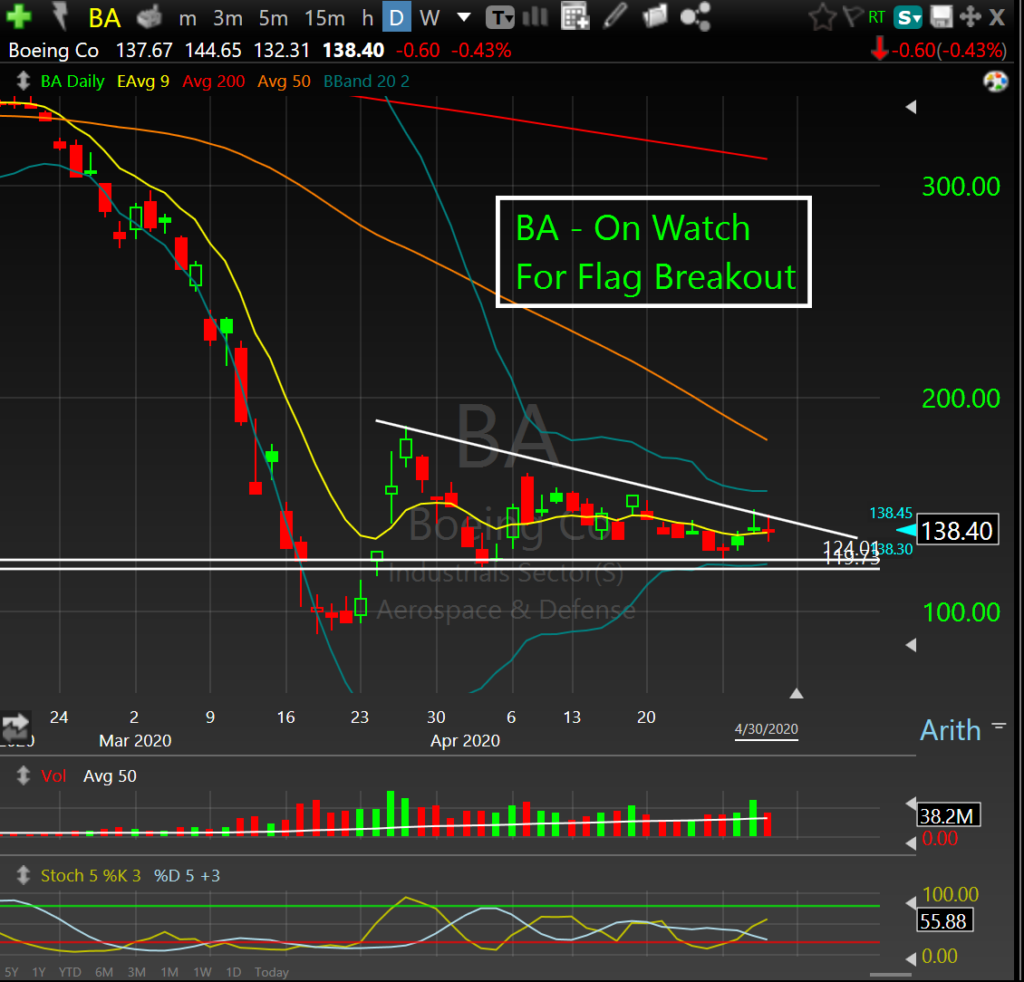Toggle the RT real-time indicator
The width and height of the screenshot is (1024, 982).
pyautogui.click(x=876, y=17)
